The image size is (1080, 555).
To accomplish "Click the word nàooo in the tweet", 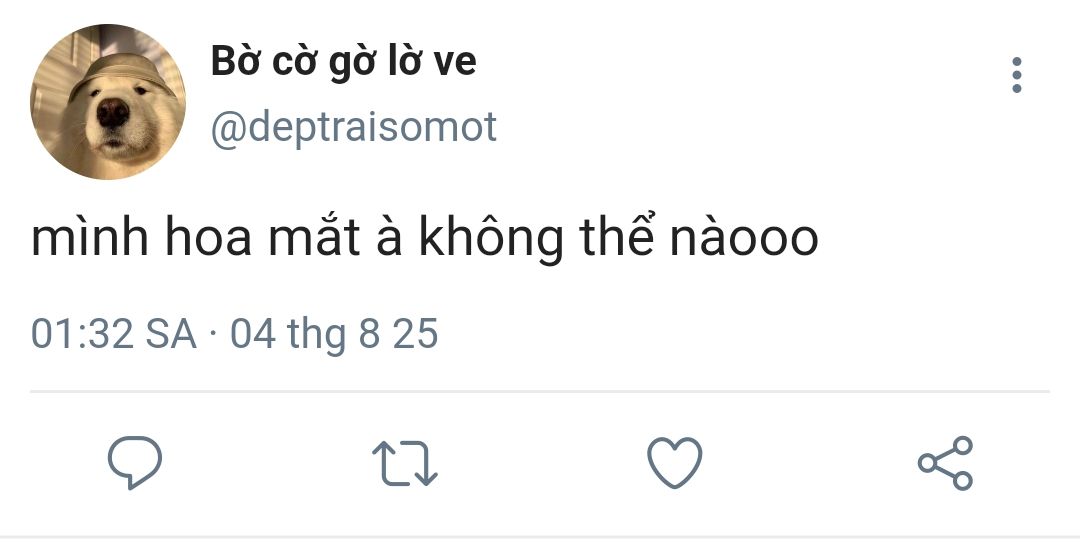I will [744, 238].
